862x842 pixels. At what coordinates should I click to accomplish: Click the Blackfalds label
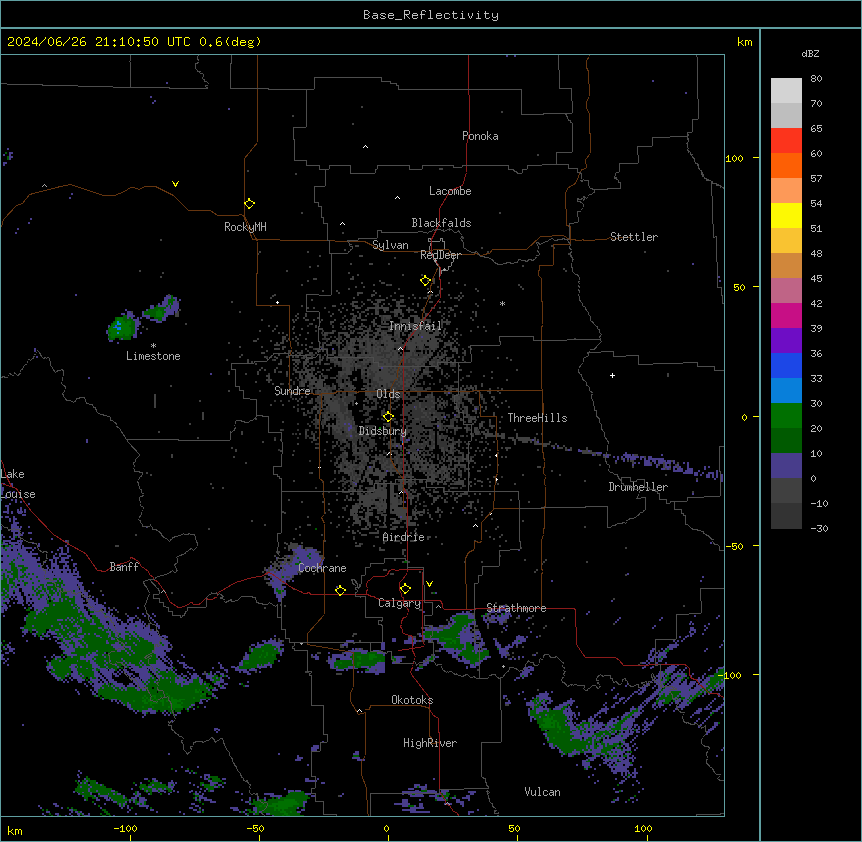441,223
